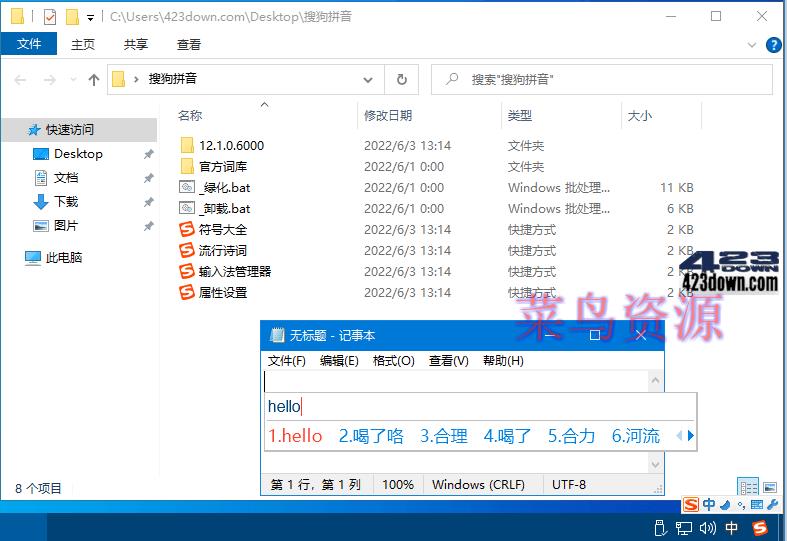
Task: Sort by 名称 column header
Action: coord(190,116)
